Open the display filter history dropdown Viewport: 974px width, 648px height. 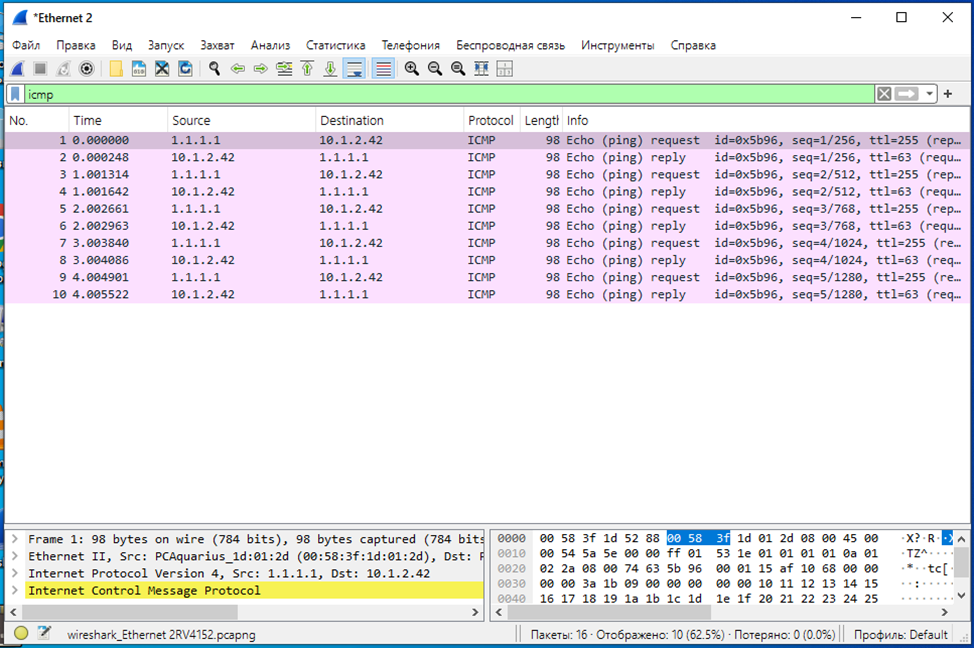click(930, 94)
